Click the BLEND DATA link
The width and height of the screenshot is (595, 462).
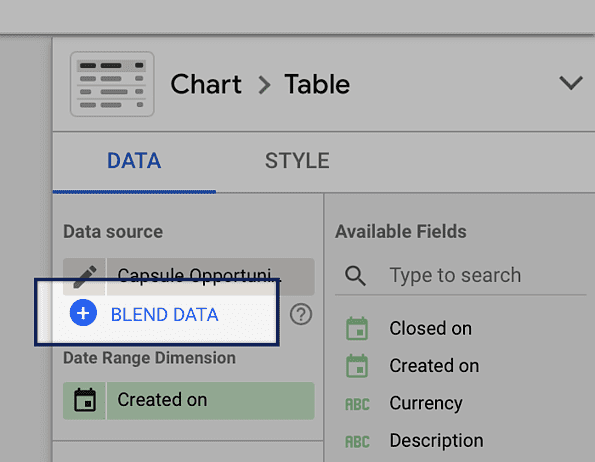pos(164,315)
